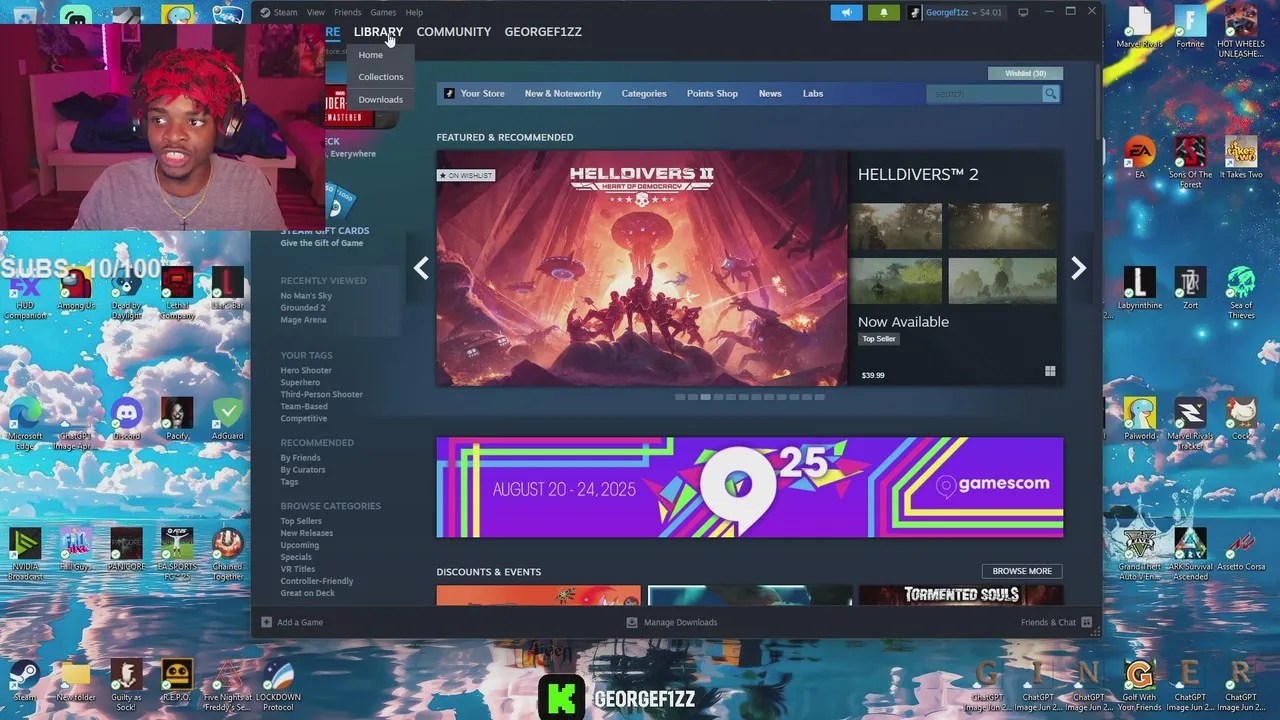Click the store search magnifier icon
The width and height of the screenshot is (1280, 720).
click(1050, 94)
